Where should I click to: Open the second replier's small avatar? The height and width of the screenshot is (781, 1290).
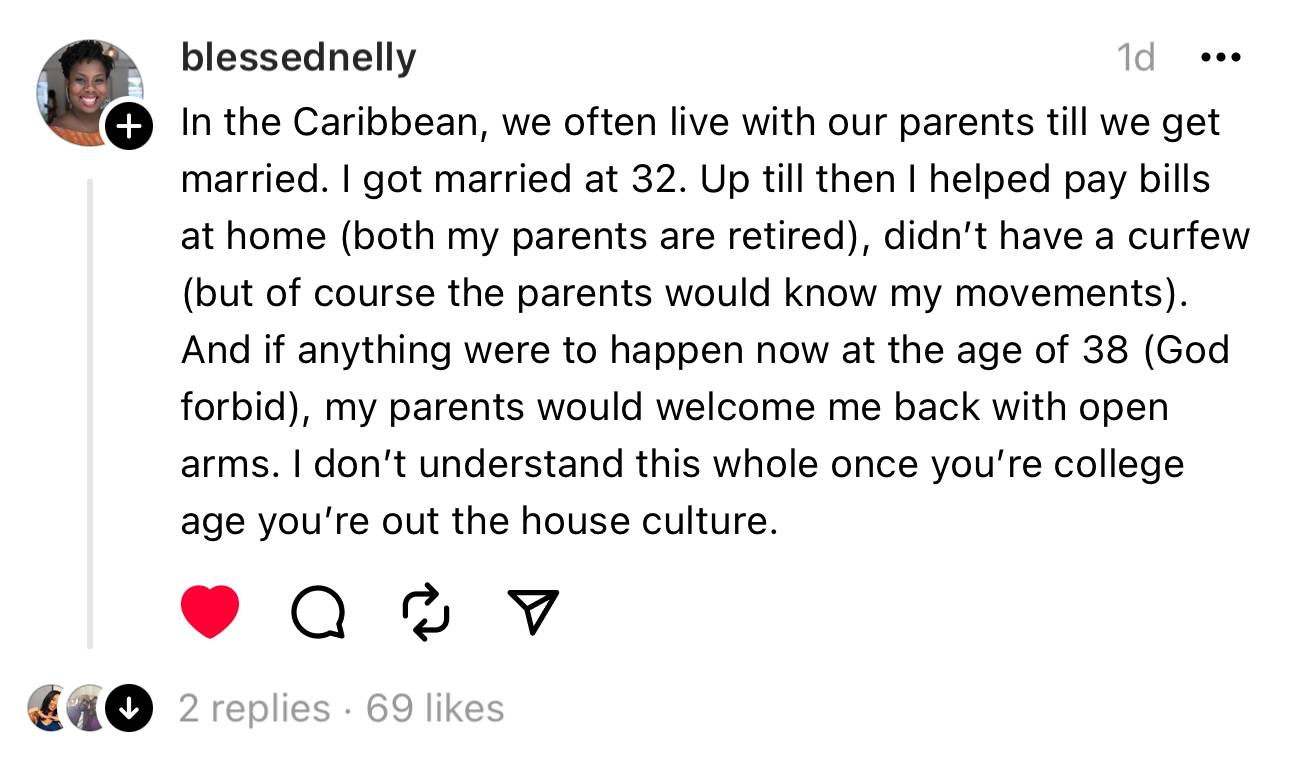click(x=88, y=709)
